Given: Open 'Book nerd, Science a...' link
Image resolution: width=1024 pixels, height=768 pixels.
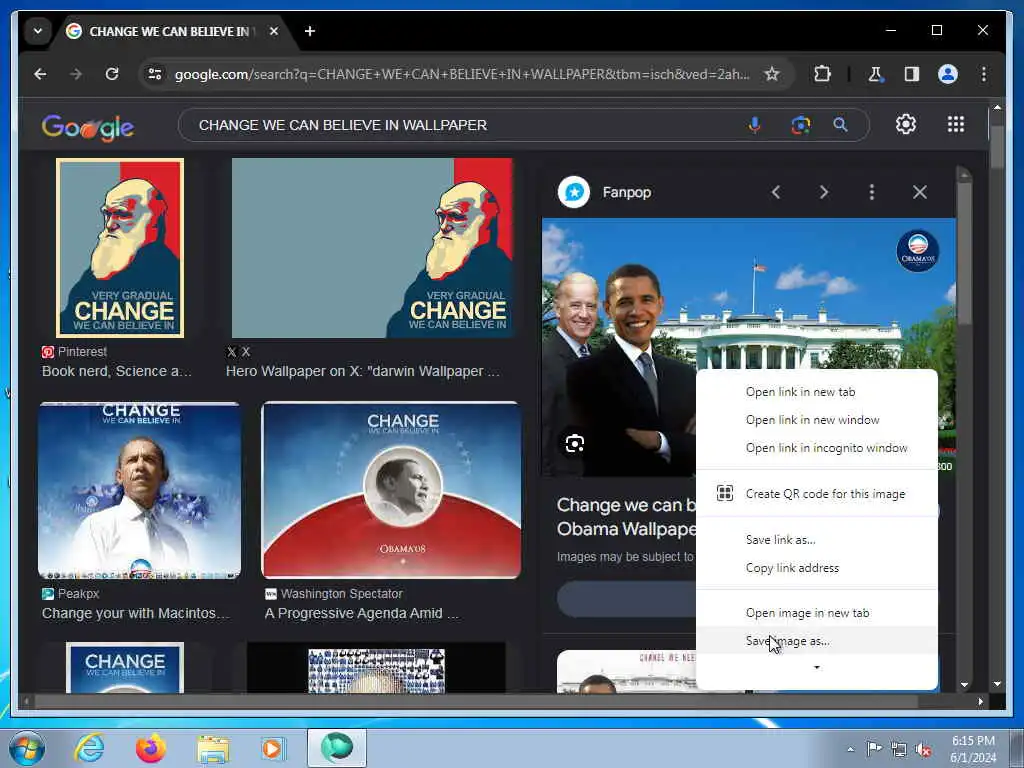Looking at the screenshot, I should click(x=117, y=372).
